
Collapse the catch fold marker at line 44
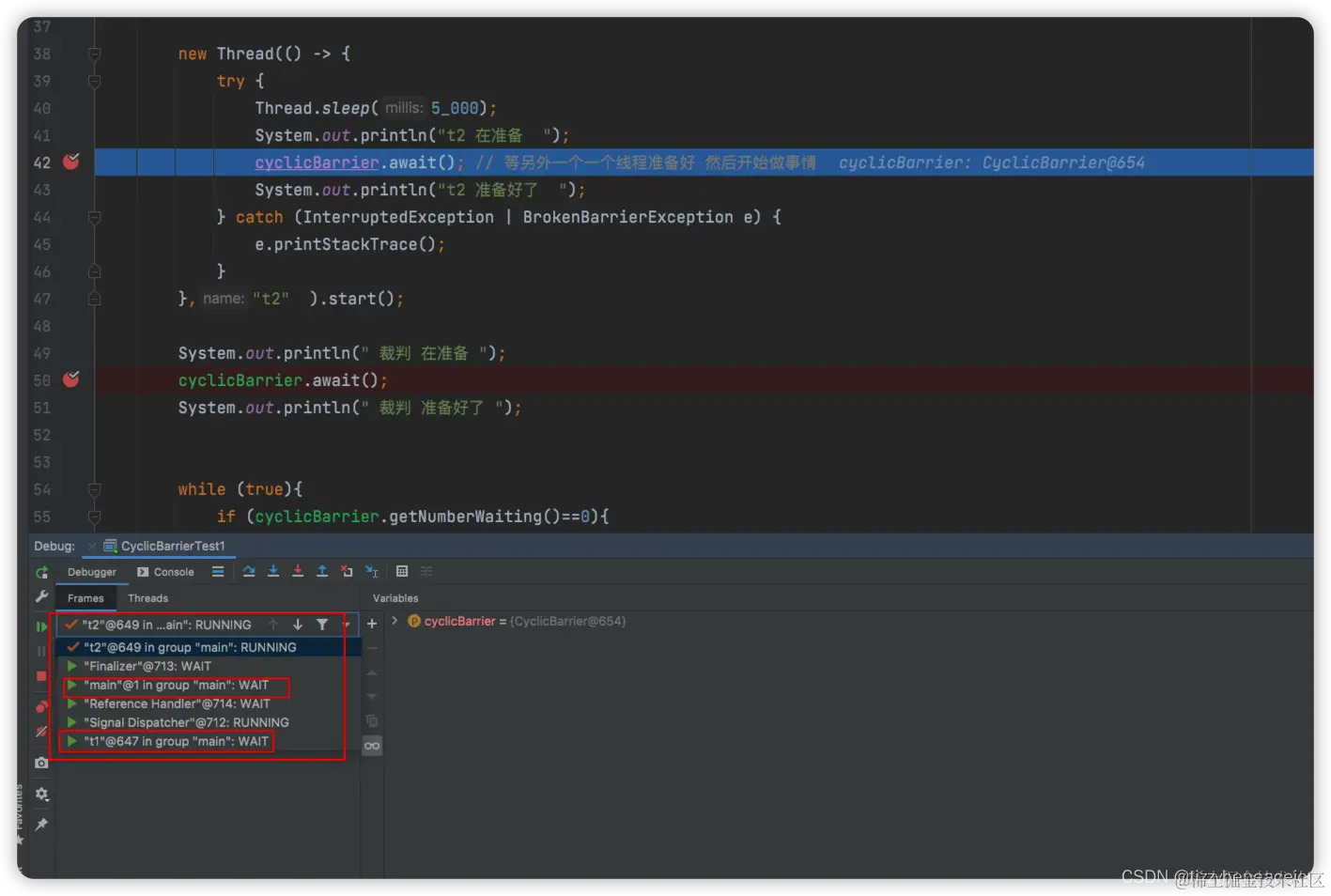point(94,217)
